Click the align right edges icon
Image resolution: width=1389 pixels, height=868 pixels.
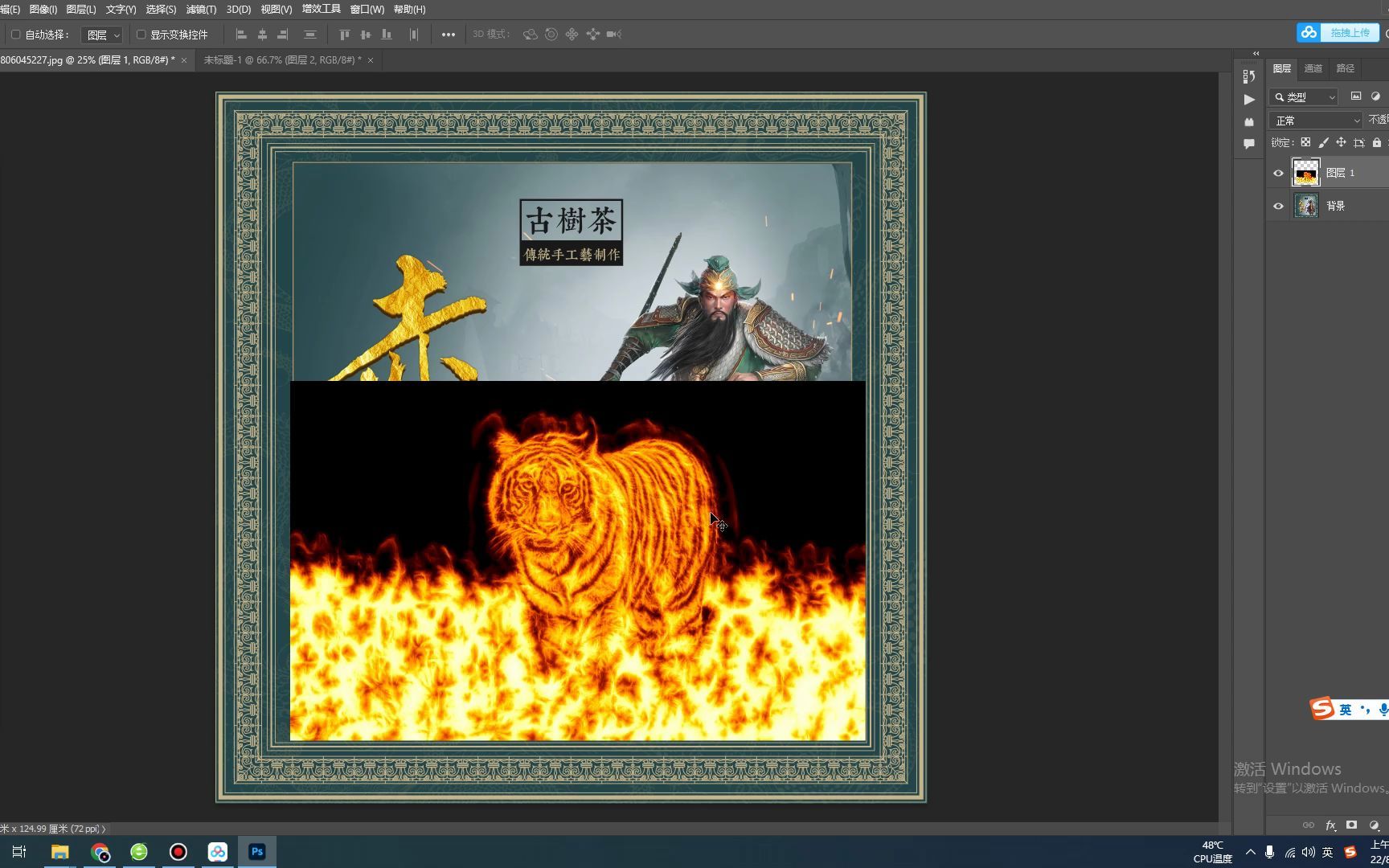(x=283, y=35)
